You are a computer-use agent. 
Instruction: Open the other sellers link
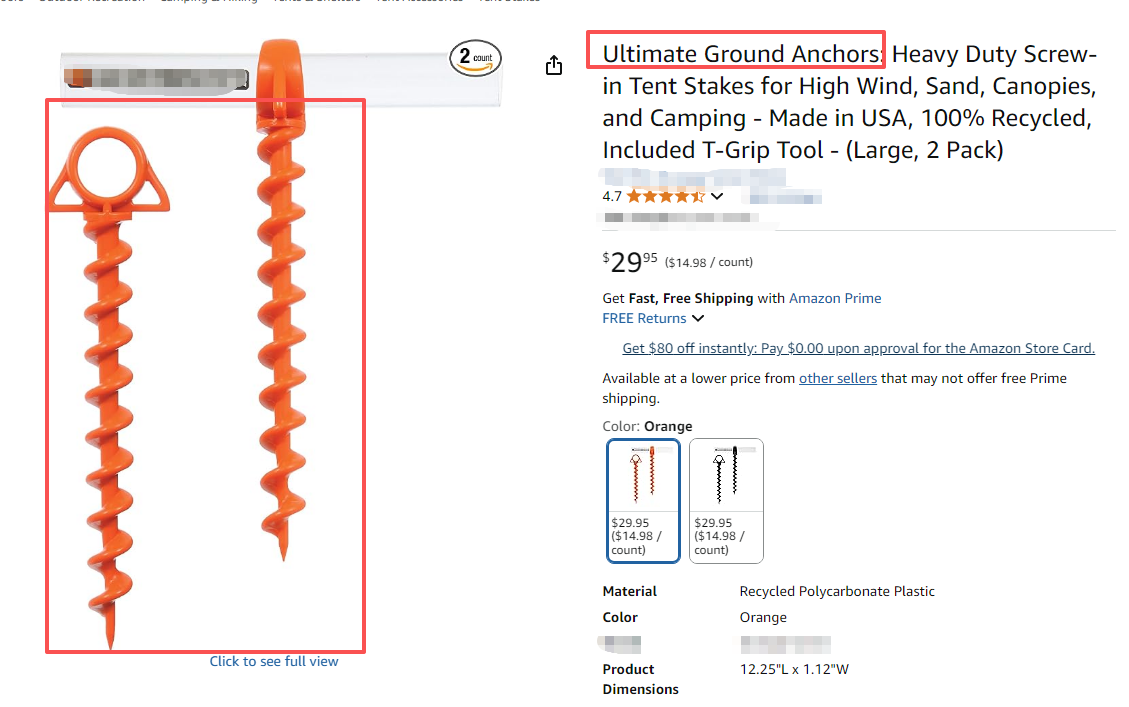tap(838, 379)
